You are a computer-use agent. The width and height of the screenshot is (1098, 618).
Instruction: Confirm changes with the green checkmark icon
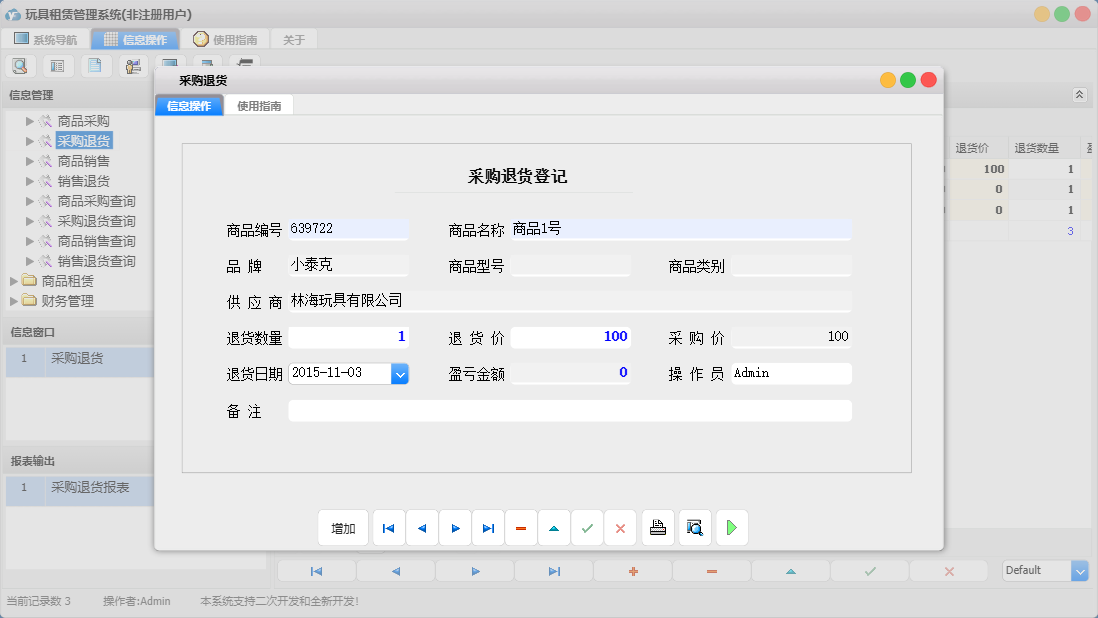click(587, 527)
